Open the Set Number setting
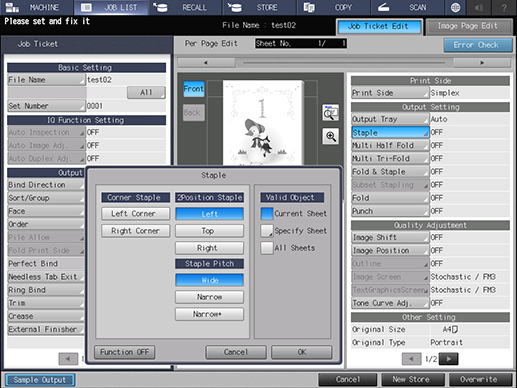 tap(46, 106)
